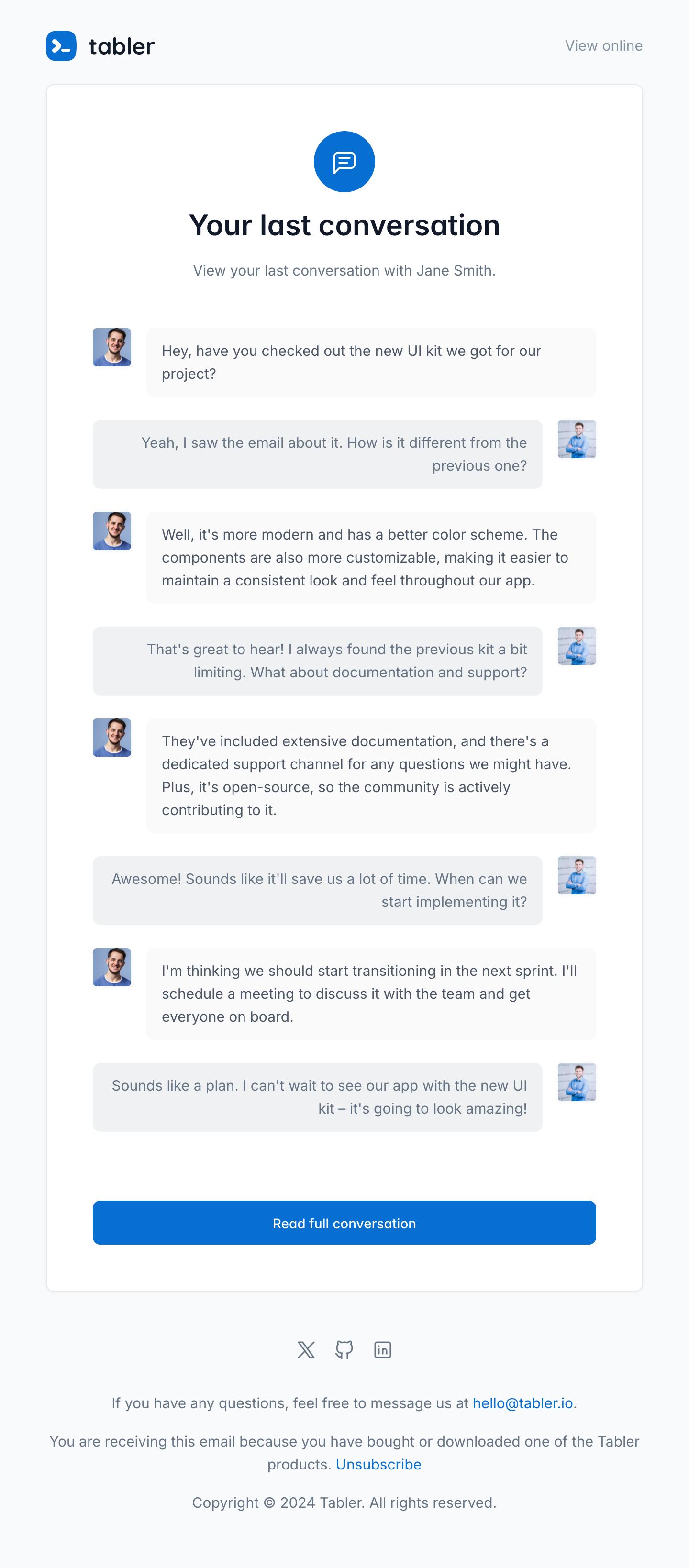Open the "View online" link
Image resolution: width=689 pixels, height=1568 pixels.
click(x=603, y=46)
